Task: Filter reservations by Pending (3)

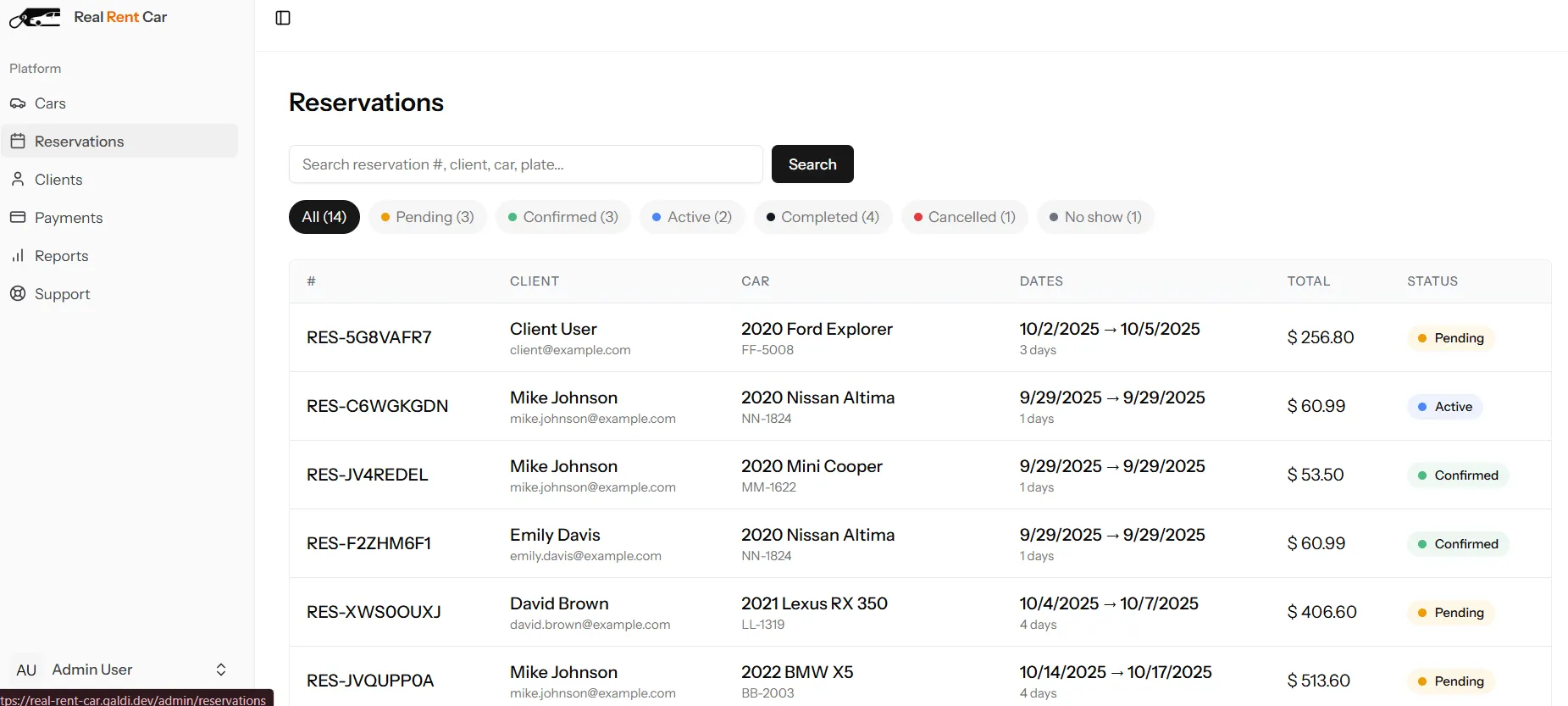Action: pos(428,217)
